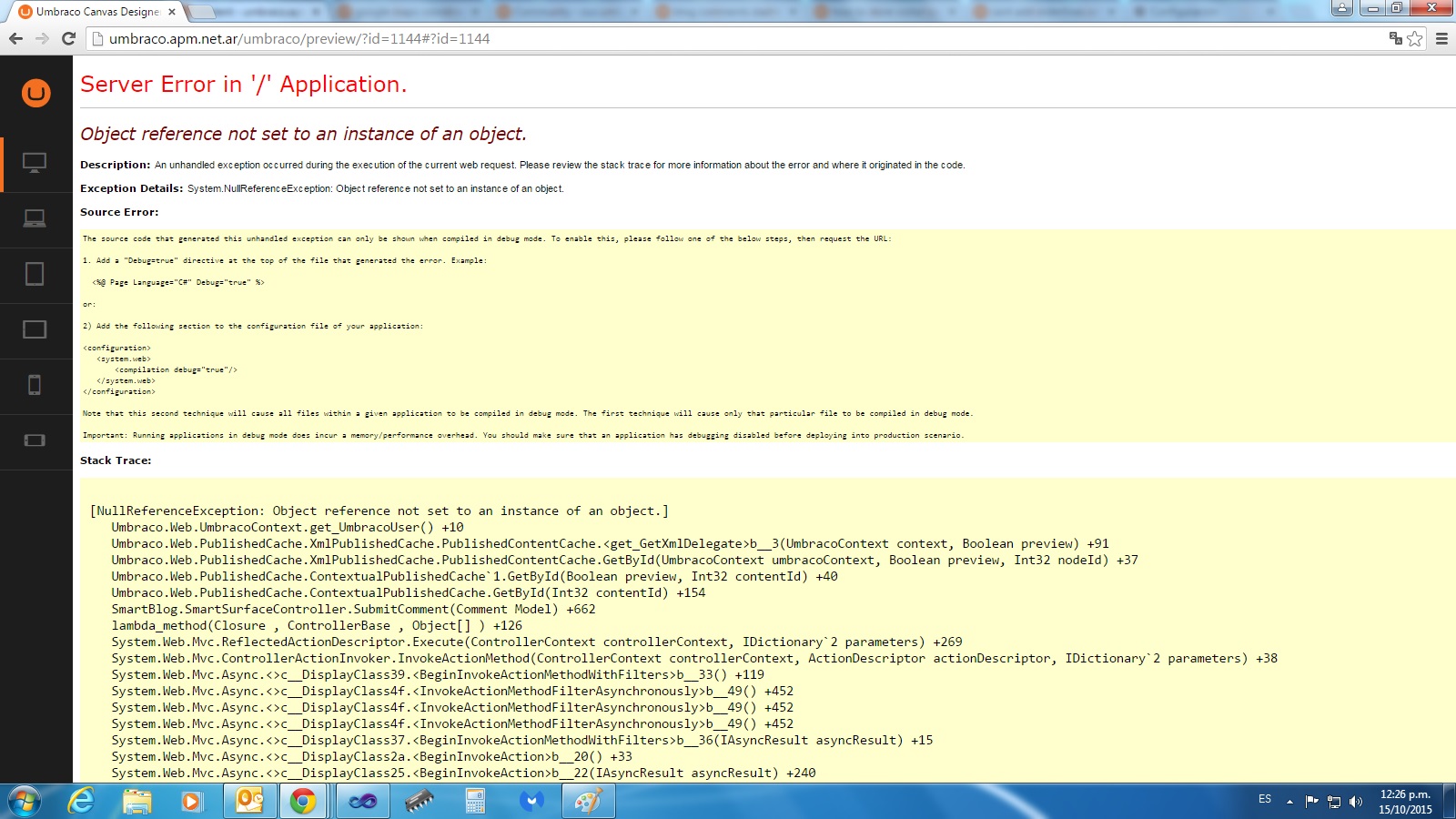Click the 'Source Error:' label
Image resolution: width=1456 pixels, height=819 pixels.
point(119,212)
